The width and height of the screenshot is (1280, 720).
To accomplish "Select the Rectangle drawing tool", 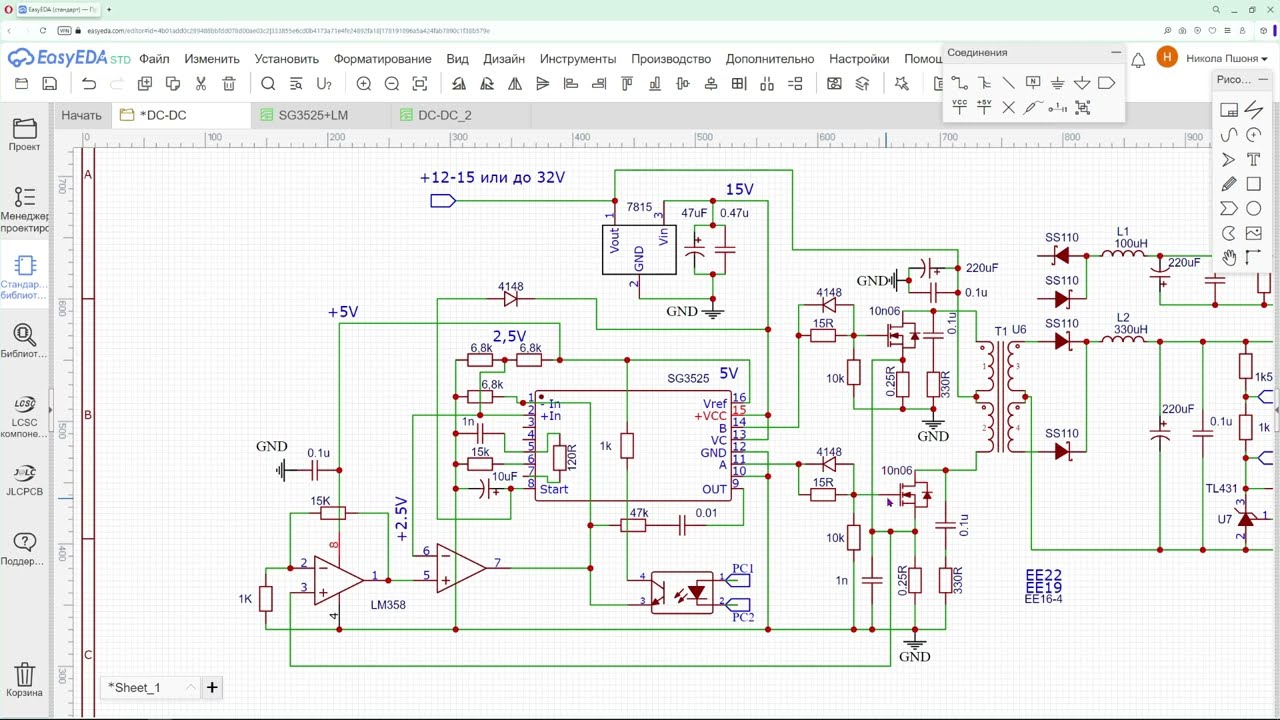I will pyautogui.click(x=1253, y=184).
